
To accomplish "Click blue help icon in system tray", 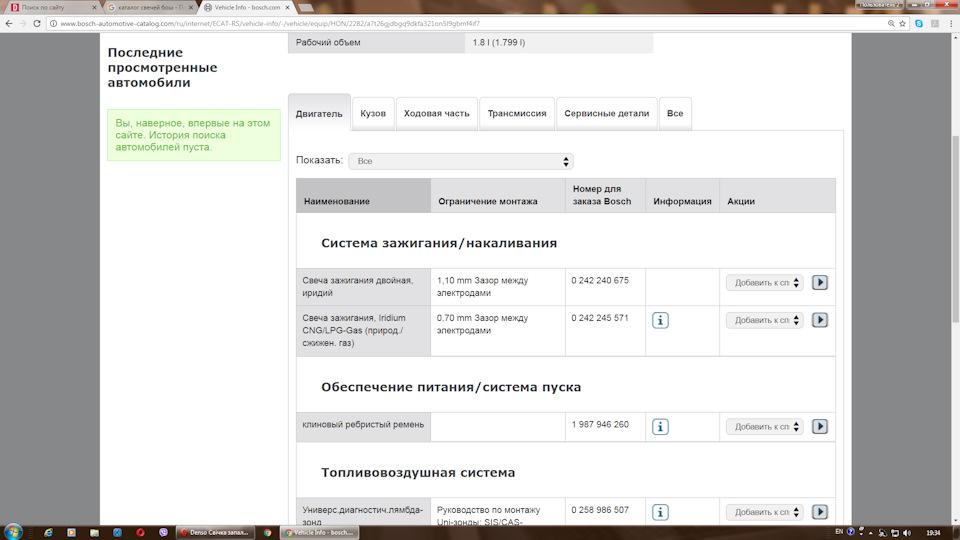I will coord(850,531).
